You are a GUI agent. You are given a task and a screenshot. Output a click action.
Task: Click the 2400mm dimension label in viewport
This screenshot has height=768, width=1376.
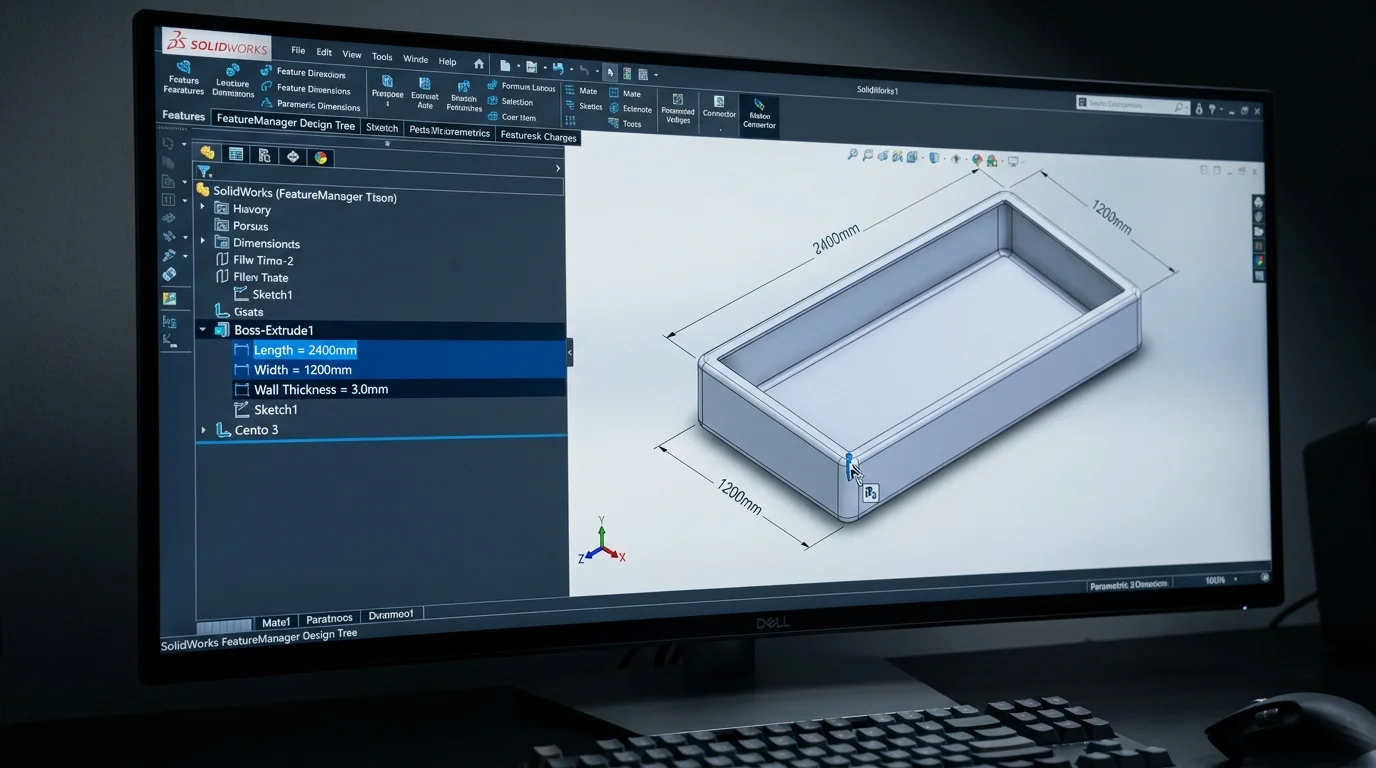(x=835, y=238)
